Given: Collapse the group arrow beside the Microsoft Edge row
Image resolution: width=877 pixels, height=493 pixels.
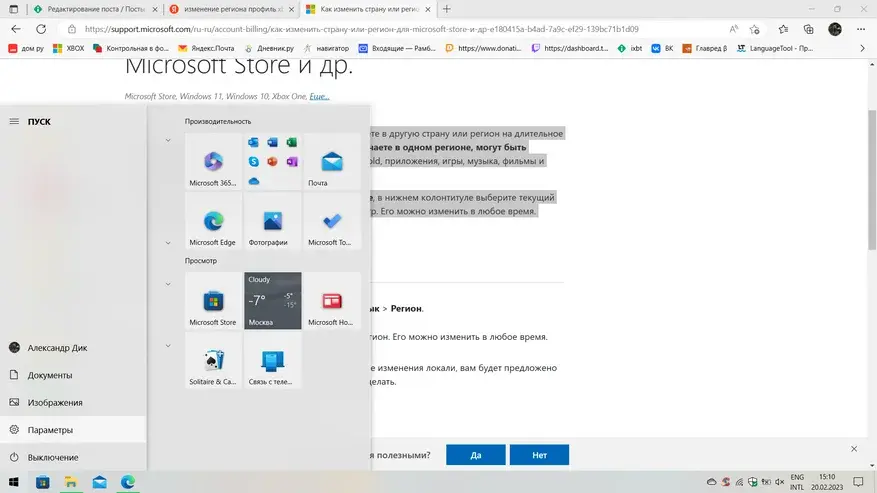Looking at the screenshot, I should (168, 243).
